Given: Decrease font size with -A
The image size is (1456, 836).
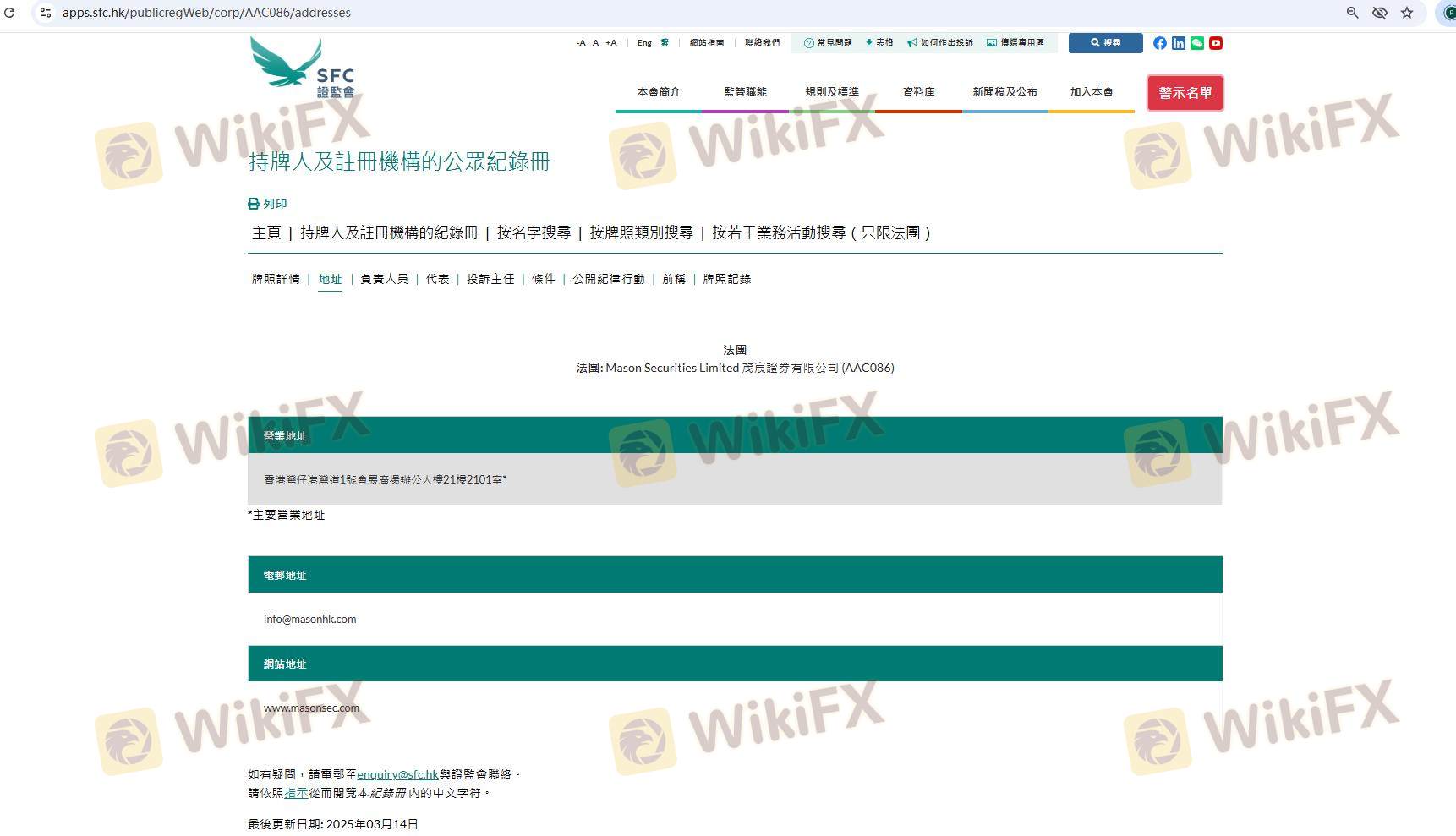Looking at the screenshot, I should coord(581,43).
